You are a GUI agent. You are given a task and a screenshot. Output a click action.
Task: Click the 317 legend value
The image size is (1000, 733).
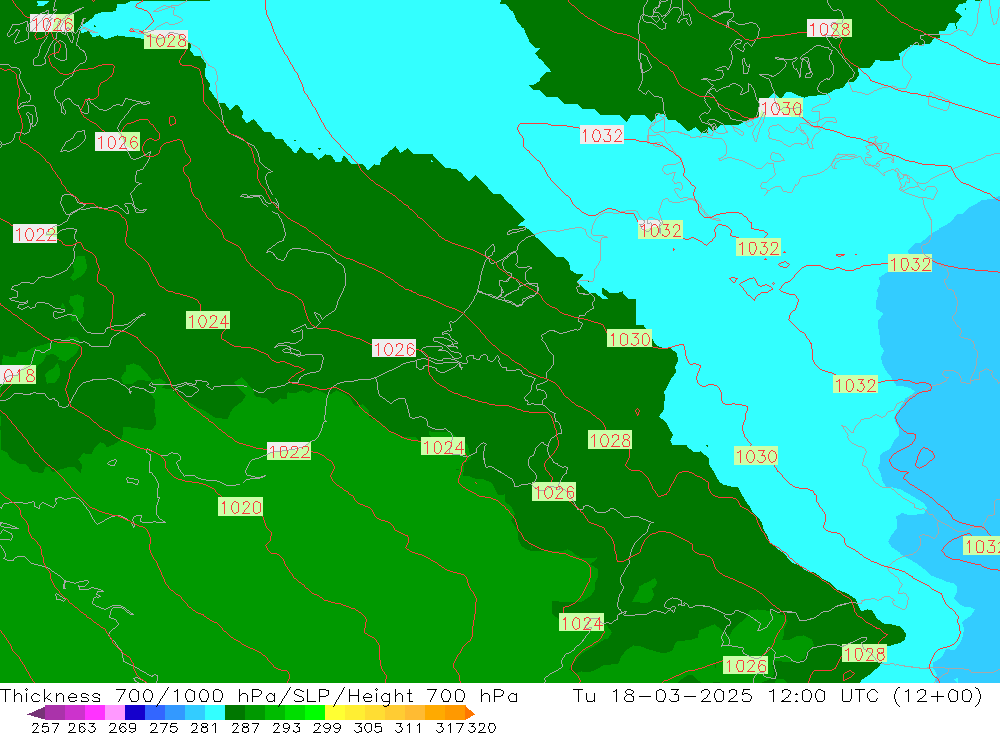coord(450,727)
